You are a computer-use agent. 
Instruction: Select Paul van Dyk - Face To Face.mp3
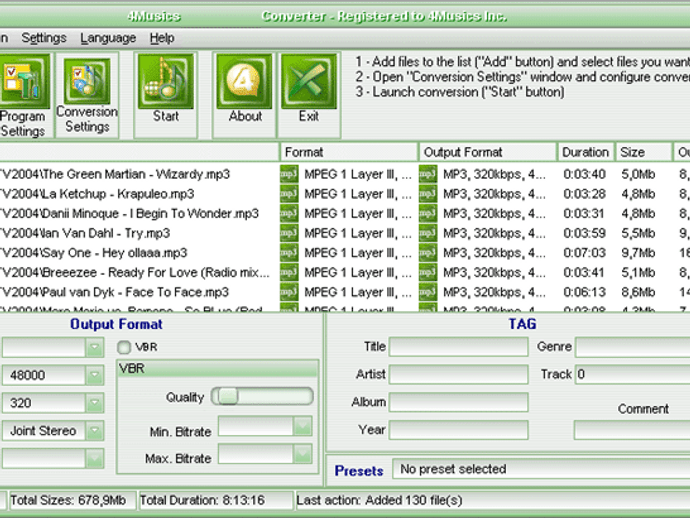tap(114, 292)
